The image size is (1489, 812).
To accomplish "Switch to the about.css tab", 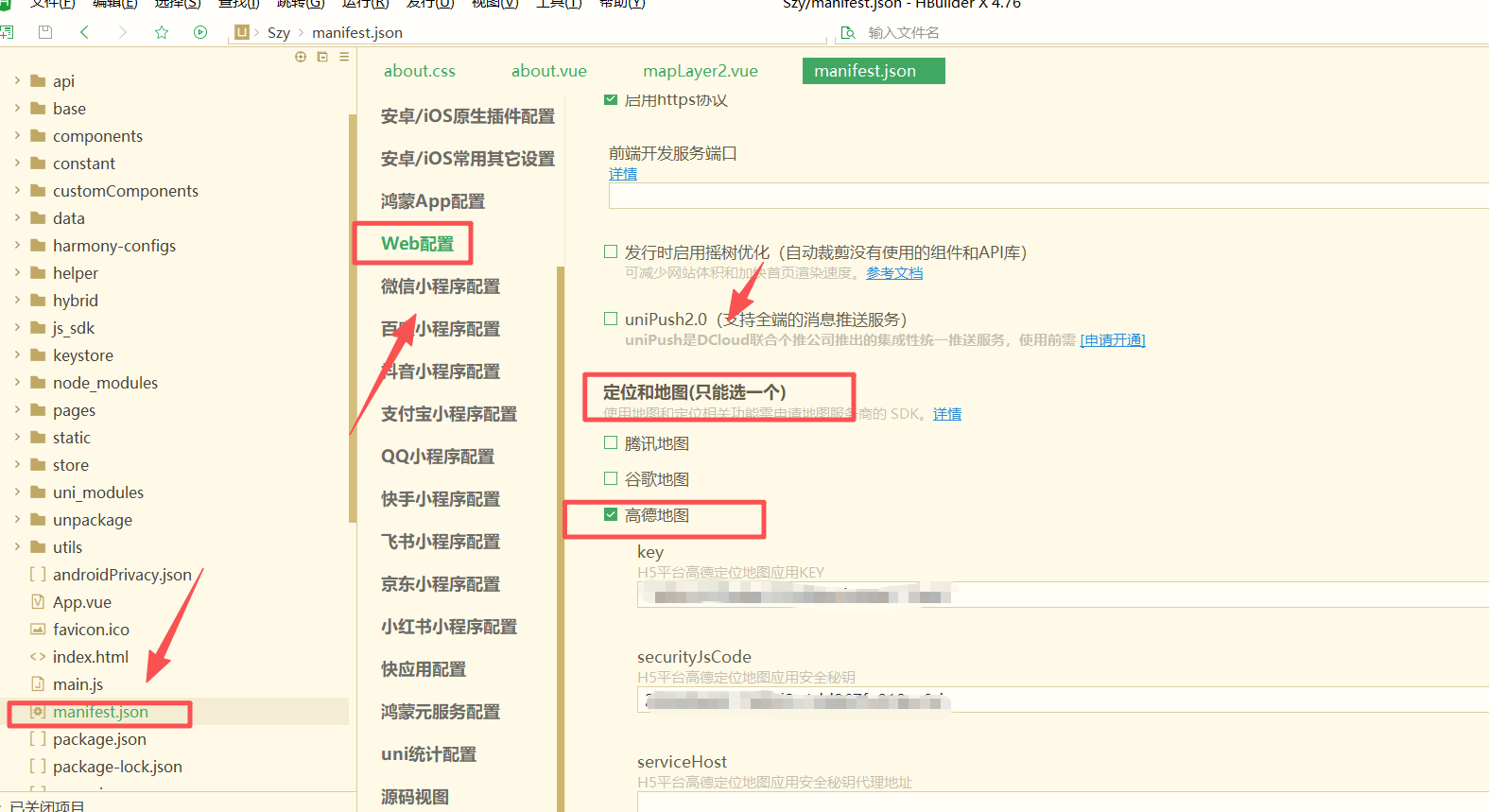I will point(420,71).
